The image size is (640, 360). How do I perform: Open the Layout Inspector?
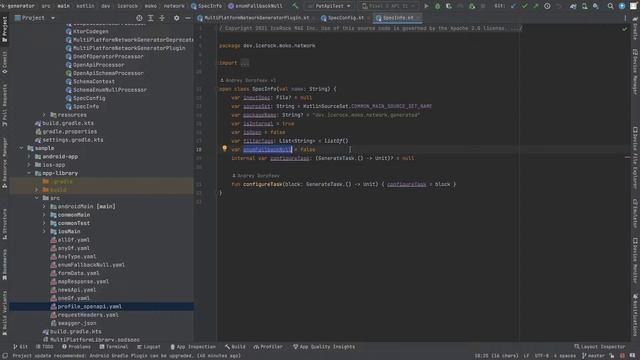pyautogui.click(x=600, y=347)
